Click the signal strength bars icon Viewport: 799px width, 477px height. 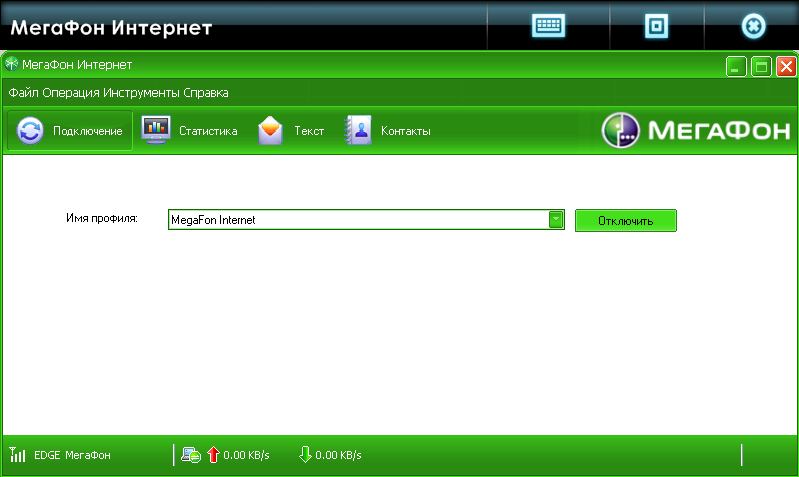click(17, 454)
